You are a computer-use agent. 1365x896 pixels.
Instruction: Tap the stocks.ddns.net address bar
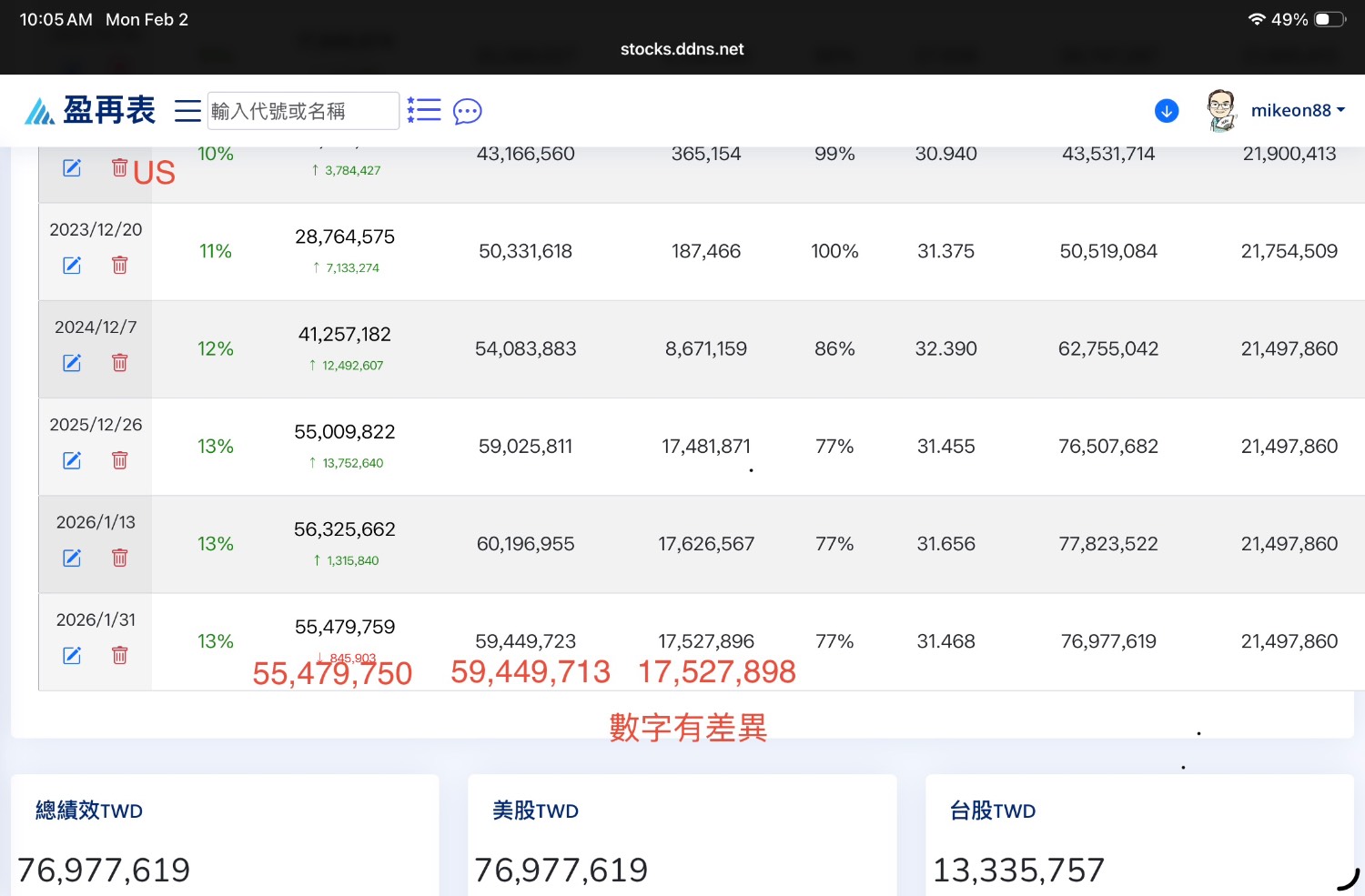682,49
